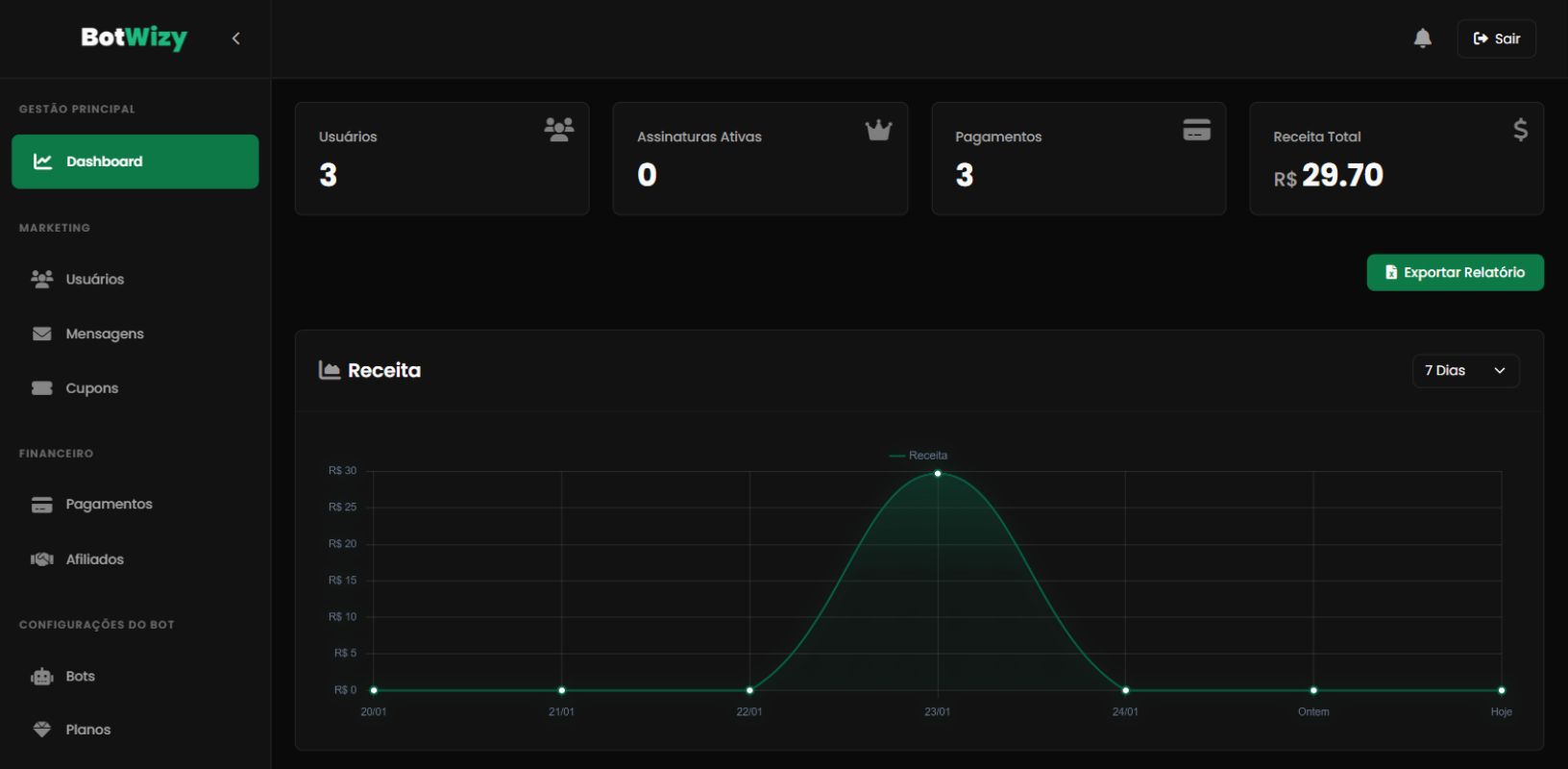Log out with the Sair button
Screen dimensions: 1568x769
pyautogui.click(x=1496, y=38)
